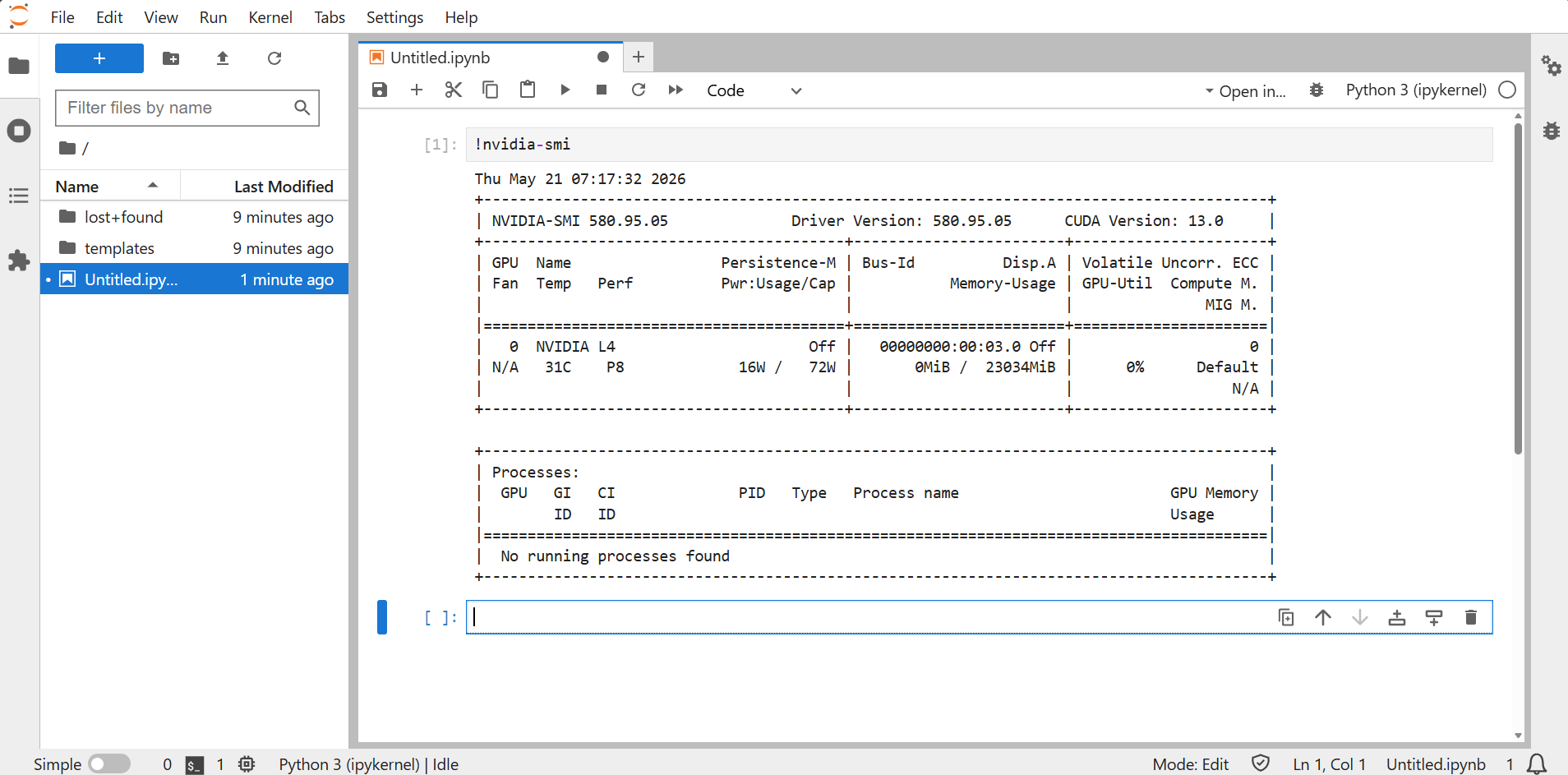Open the Table of Contents panel
Viewport: 1568px width, 775px height.
19,196
